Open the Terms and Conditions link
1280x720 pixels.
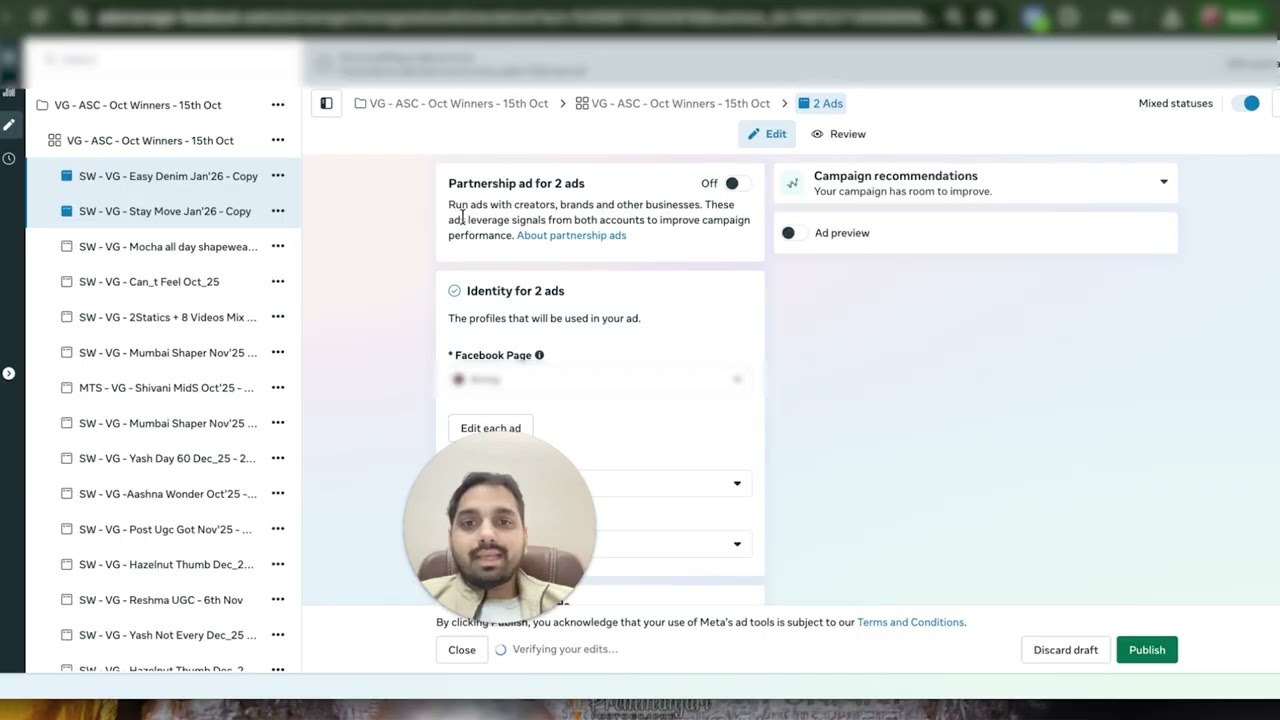pos(910,622)
